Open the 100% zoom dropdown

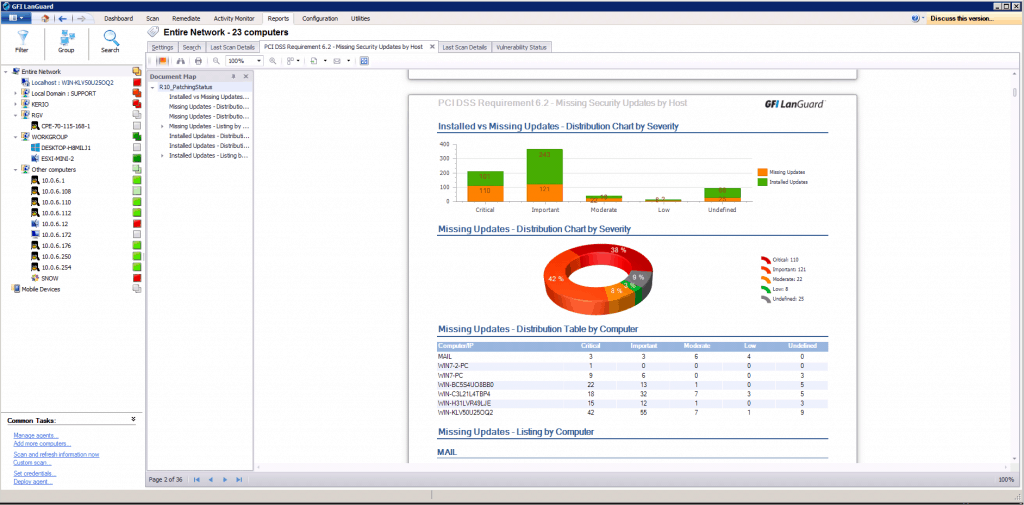[244, 61]
